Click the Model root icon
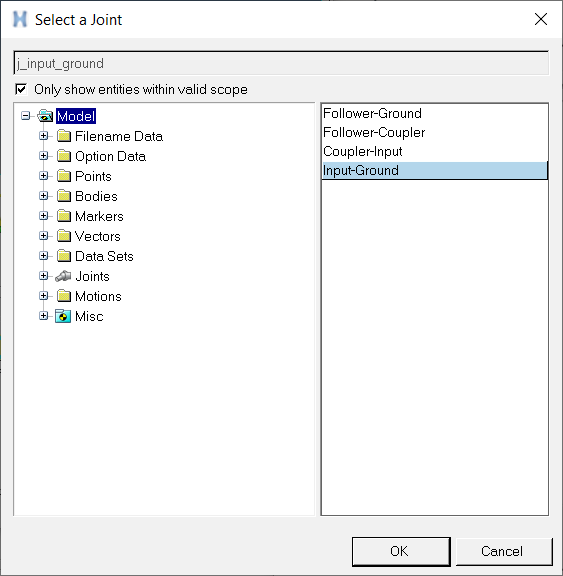The height and width of the screenshot is (576, 563). (45, 116)
